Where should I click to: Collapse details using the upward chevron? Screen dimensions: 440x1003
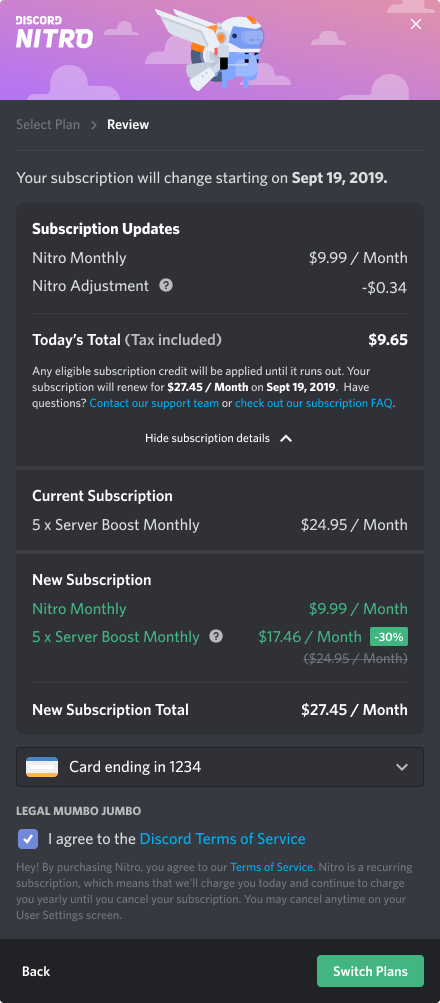(x=286, y=438)
